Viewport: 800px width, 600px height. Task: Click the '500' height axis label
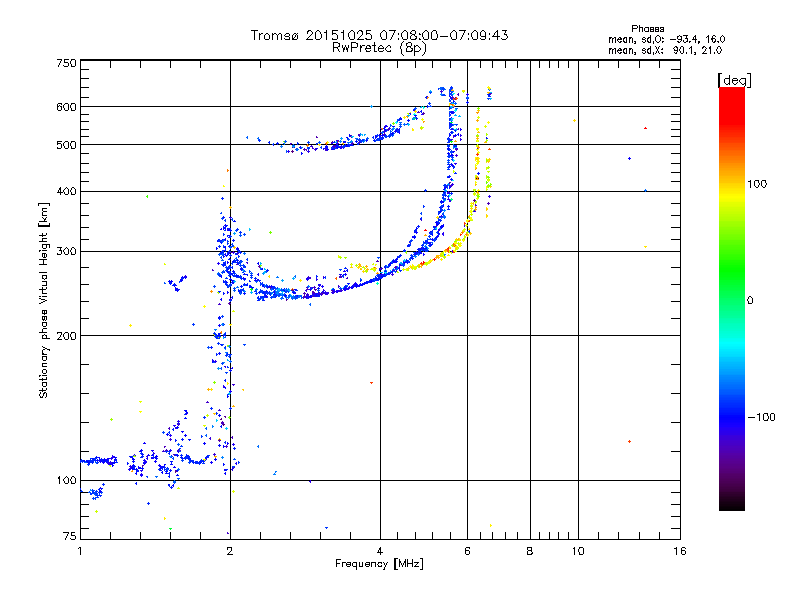[x=66, y=145]
